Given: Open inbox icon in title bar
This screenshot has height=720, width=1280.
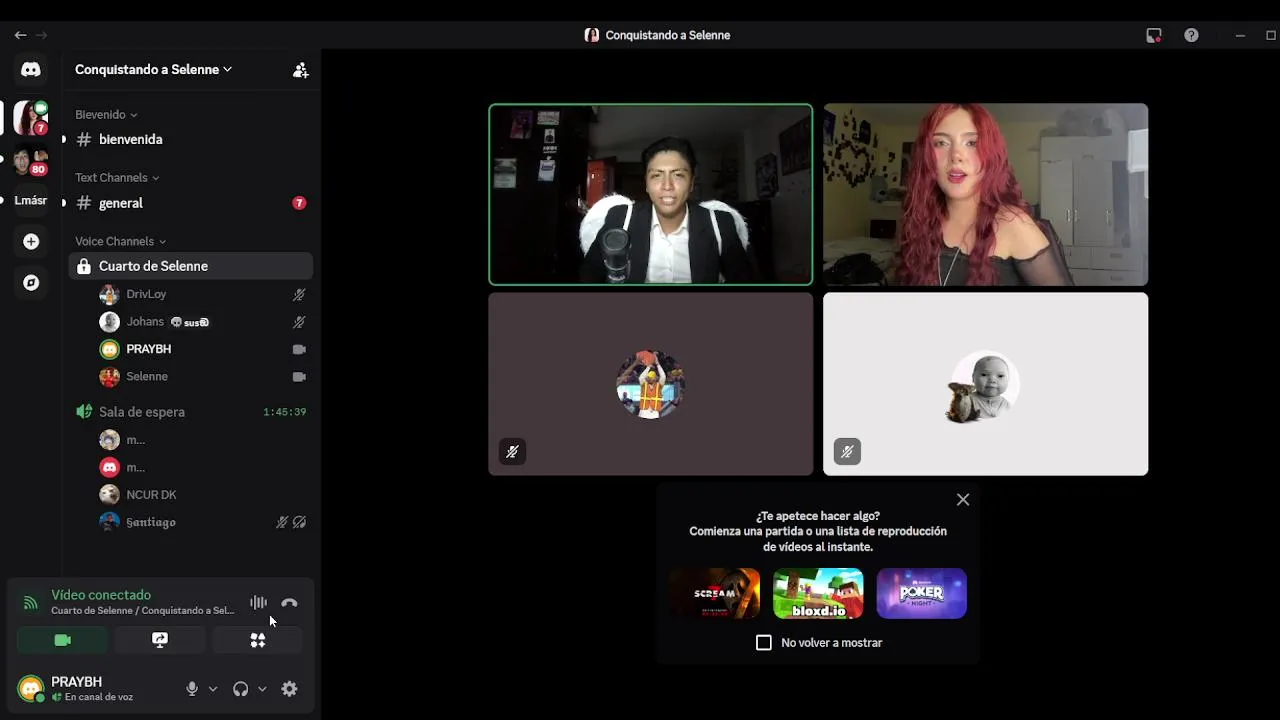Looking at the screenshot, I should point(1154,35).
